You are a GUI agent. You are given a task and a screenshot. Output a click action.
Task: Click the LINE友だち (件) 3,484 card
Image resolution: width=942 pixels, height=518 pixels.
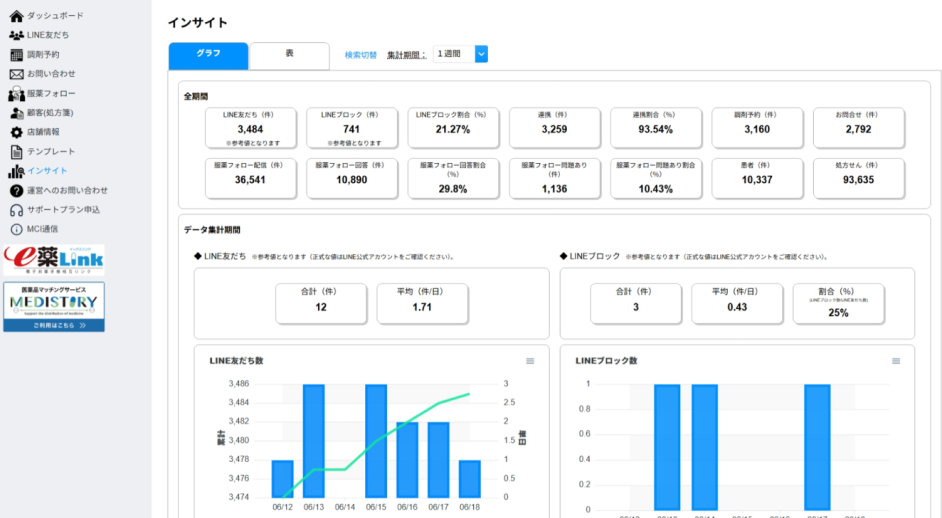click(x=251, y=127)
